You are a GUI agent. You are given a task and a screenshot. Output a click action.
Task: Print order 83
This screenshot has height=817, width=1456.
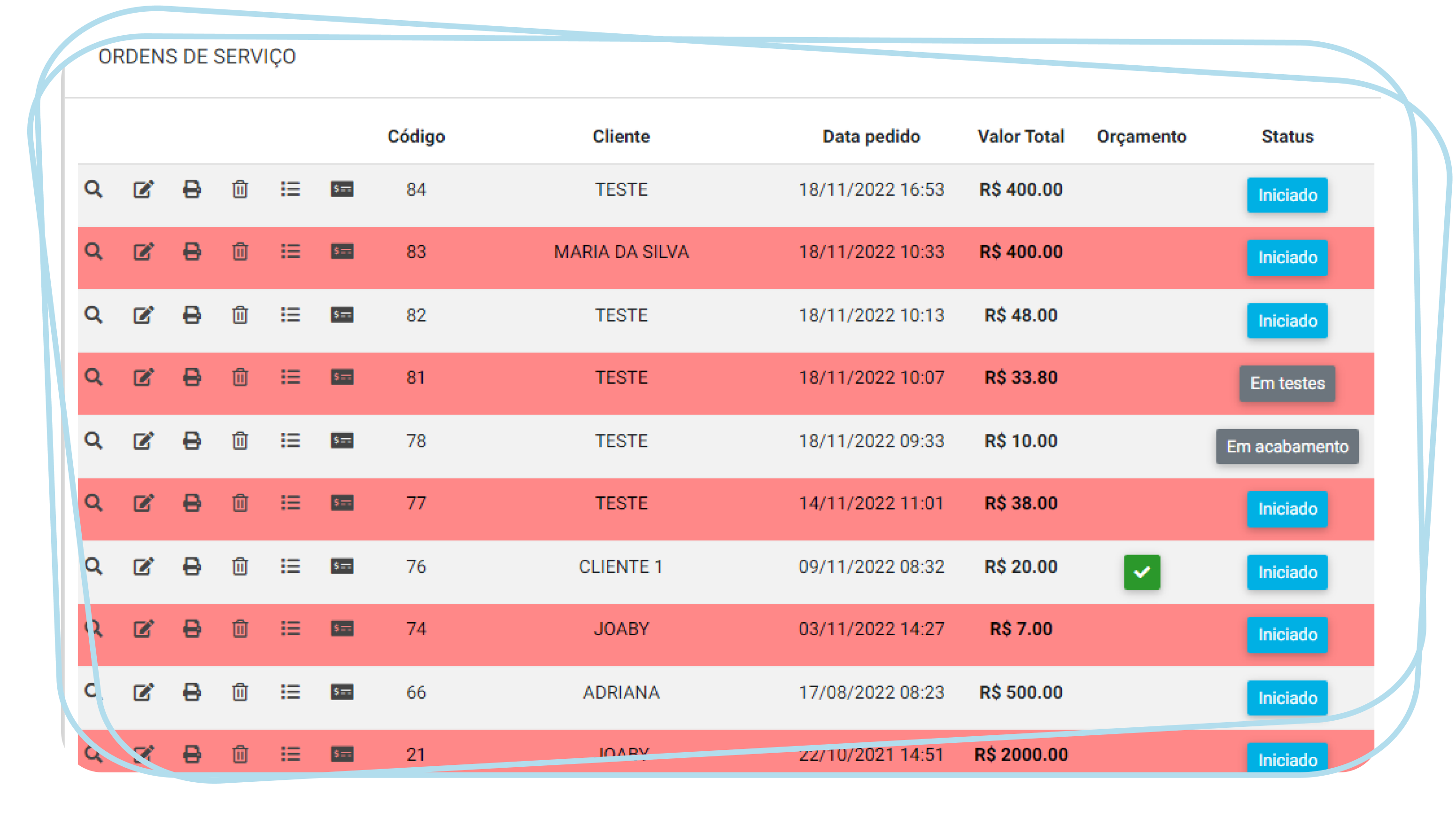click(x=192, y=251)
